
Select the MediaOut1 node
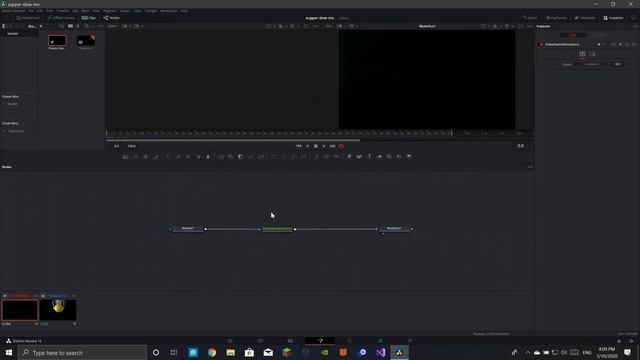pos(394,229)
